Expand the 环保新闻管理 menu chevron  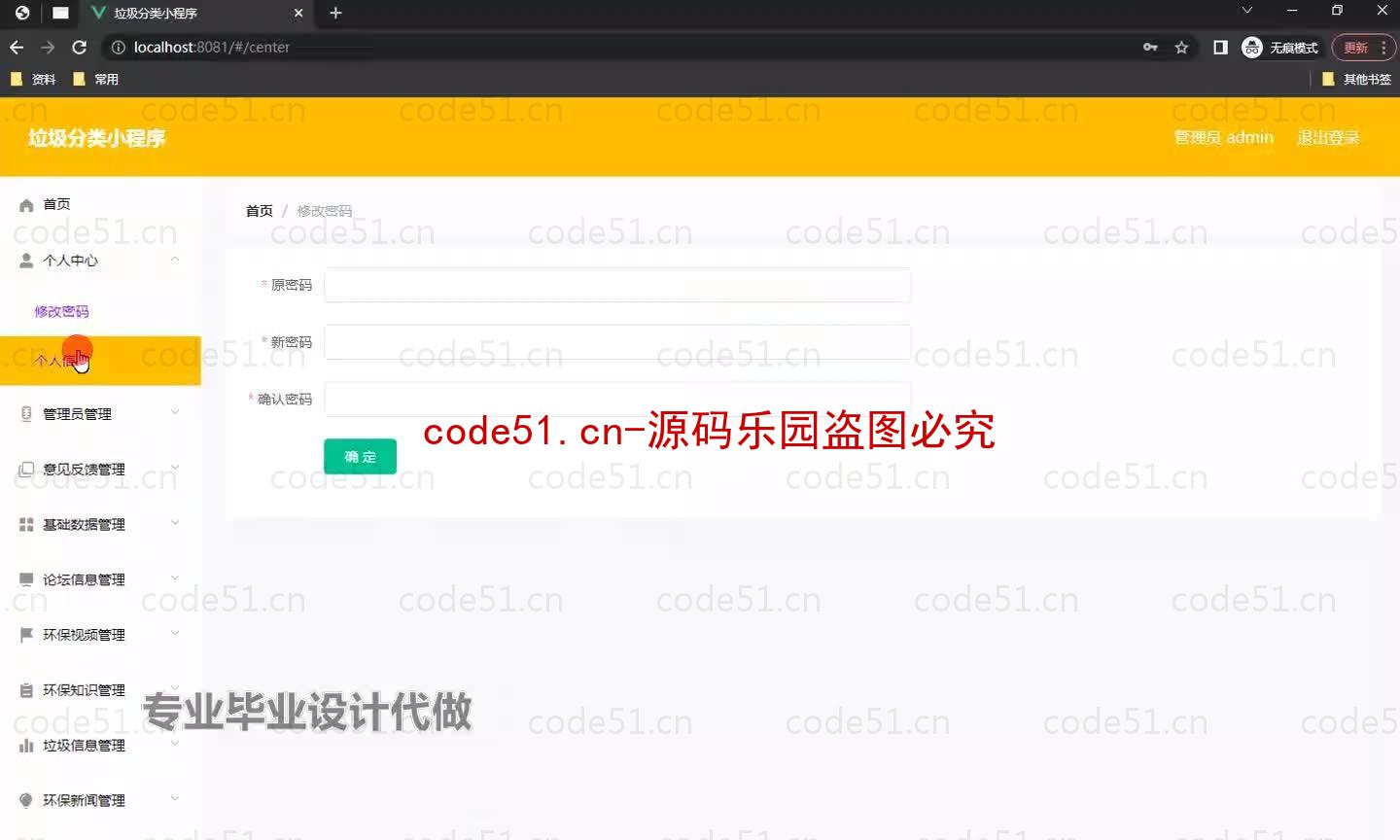175,799
